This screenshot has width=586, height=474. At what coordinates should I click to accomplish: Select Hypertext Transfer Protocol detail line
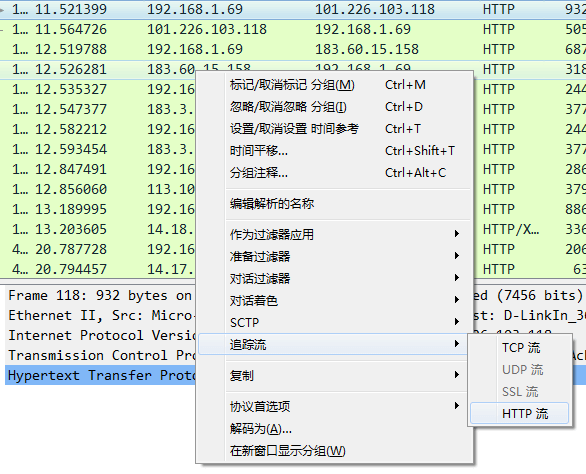pyautogui.click(x=100, y=375)
